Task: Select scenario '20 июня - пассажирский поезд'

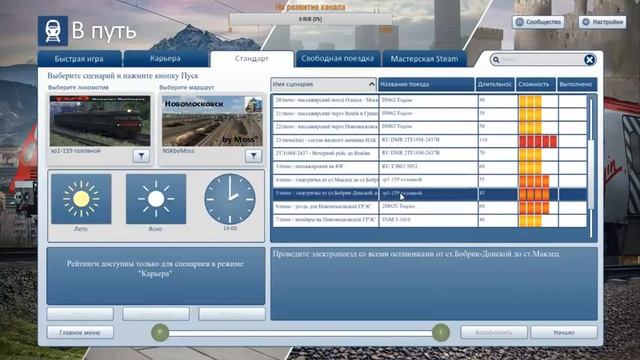Action: click(x=326, y=100)
